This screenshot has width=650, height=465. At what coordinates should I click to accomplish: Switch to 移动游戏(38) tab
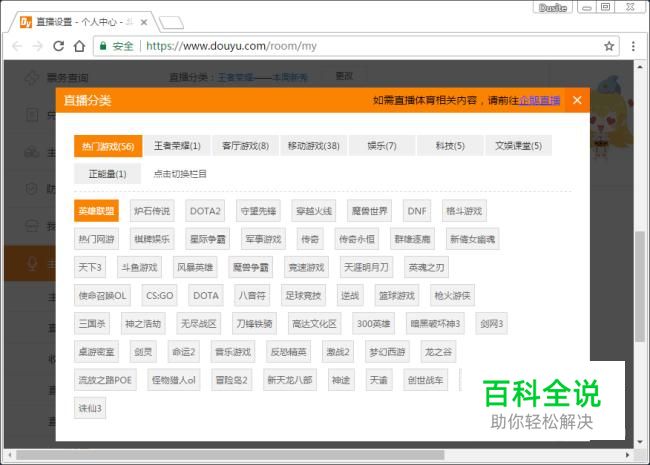314,146
